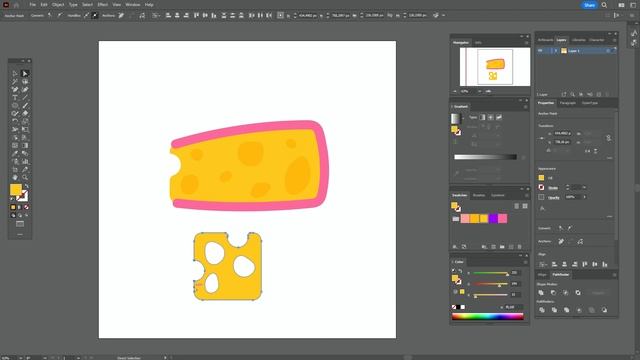
Task: Select the Free Transform tool
Action: point(25,129)
